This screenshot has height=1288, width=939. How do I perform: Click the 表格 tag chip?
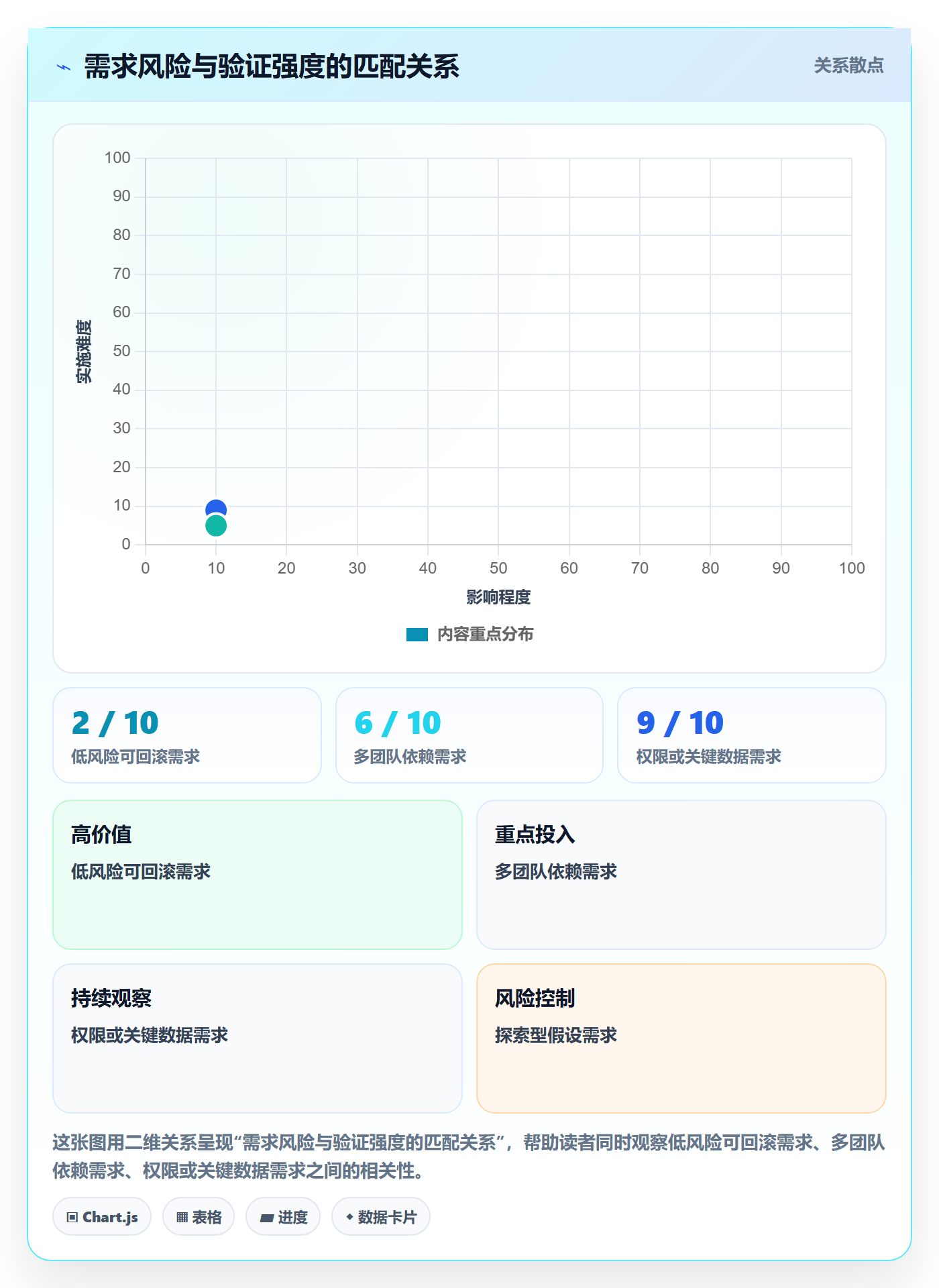pyautogui.click(x=199, y=1216)
